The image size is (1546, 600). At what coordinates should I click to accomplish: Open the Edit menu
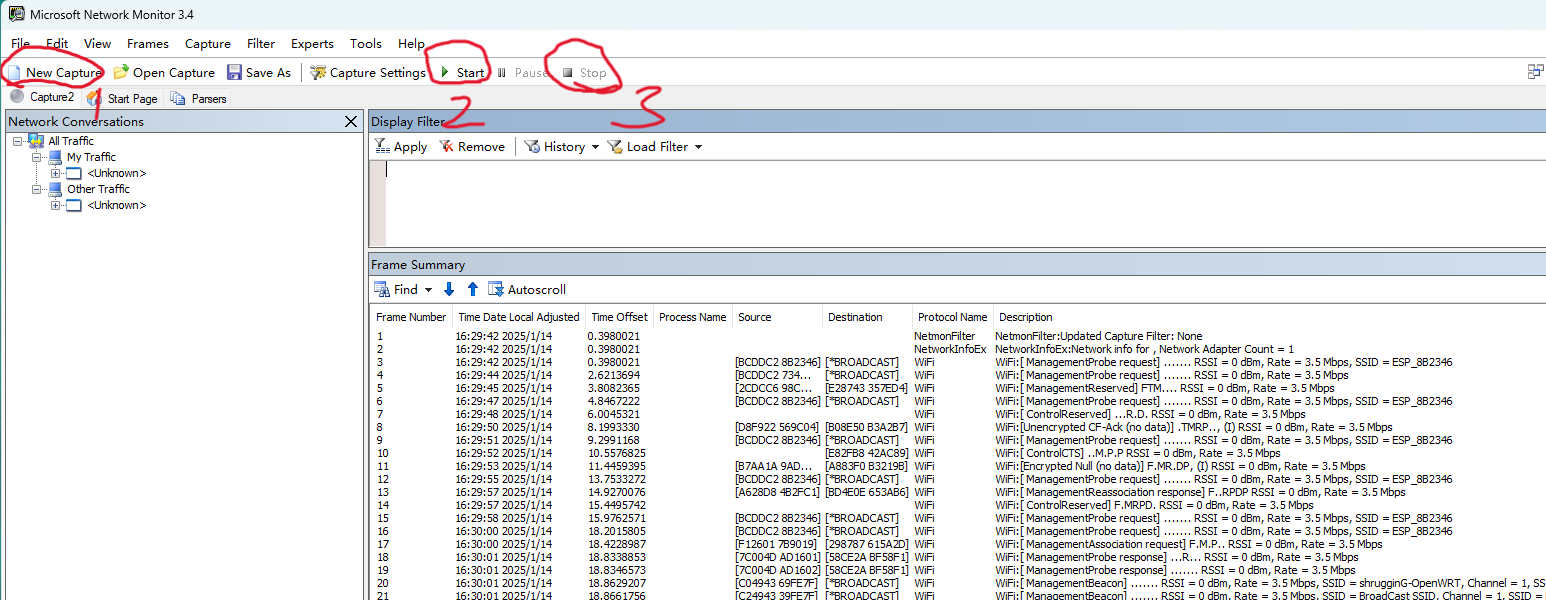coord(57,44)
